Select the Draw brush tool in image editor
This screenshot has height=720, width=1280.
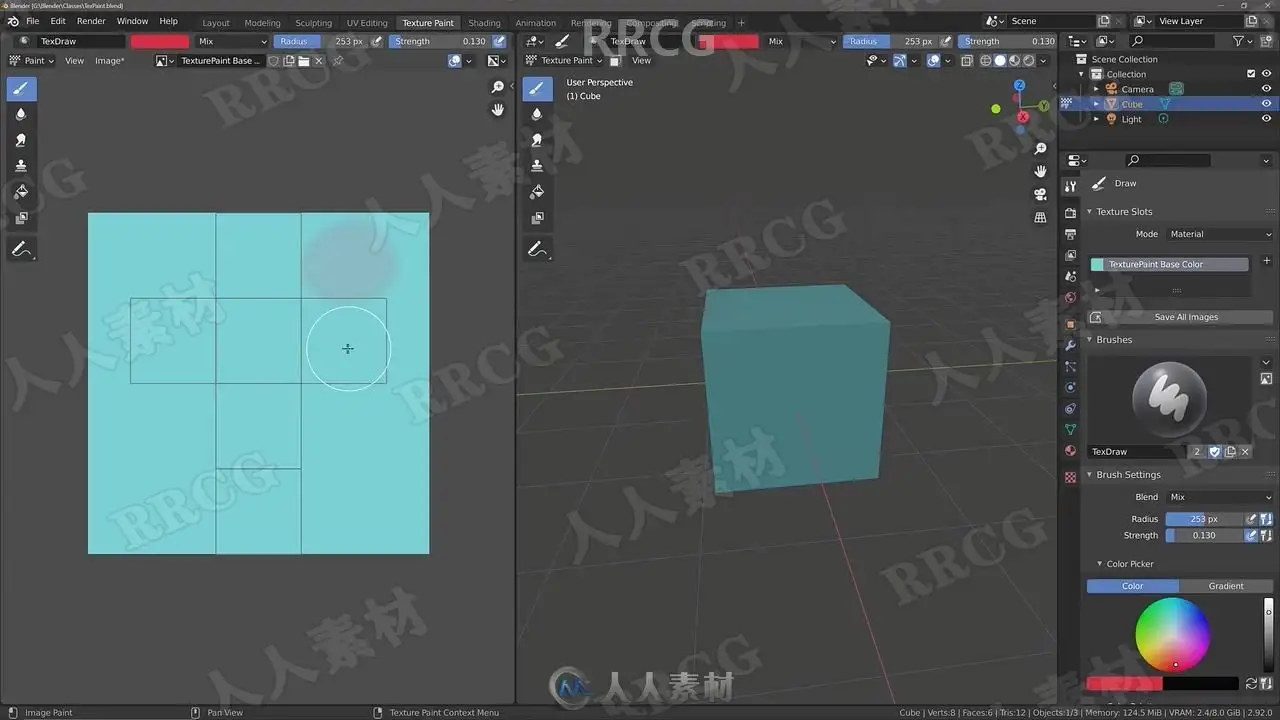pos(21,89)
